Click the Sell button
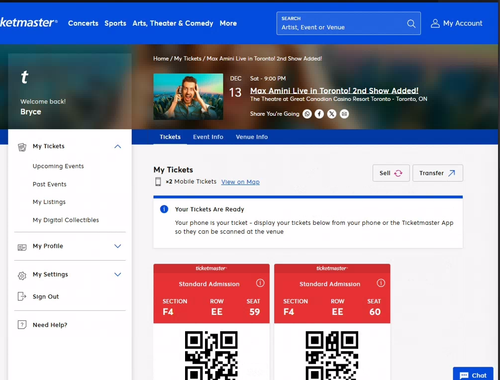Screen dimensions: 500x380 [x=391, y=173]
